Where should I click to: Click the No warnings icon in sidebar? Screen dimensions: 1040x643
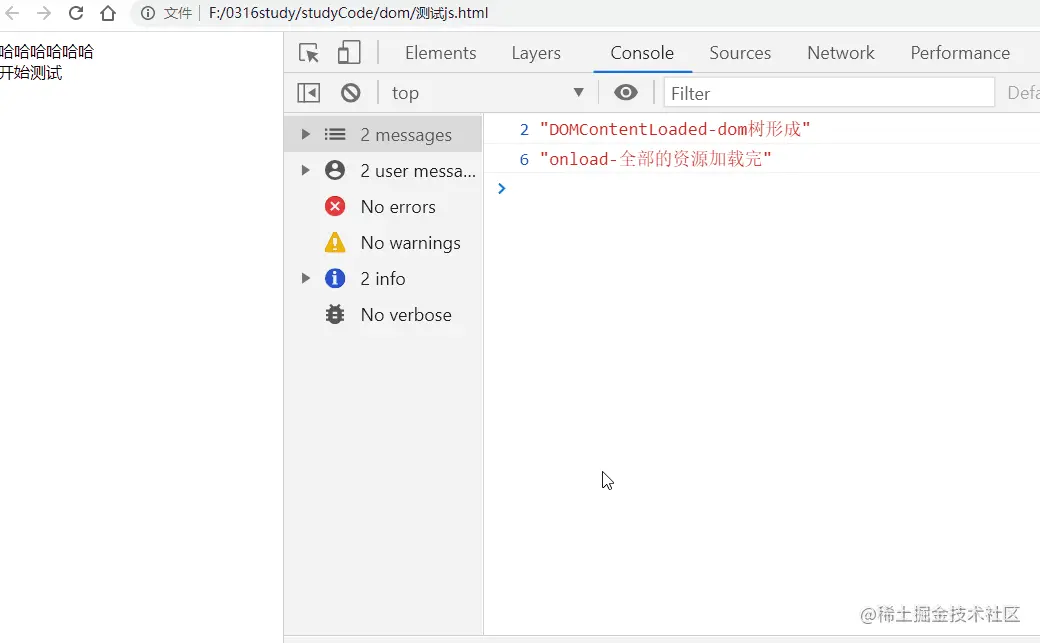click(334, 242)
